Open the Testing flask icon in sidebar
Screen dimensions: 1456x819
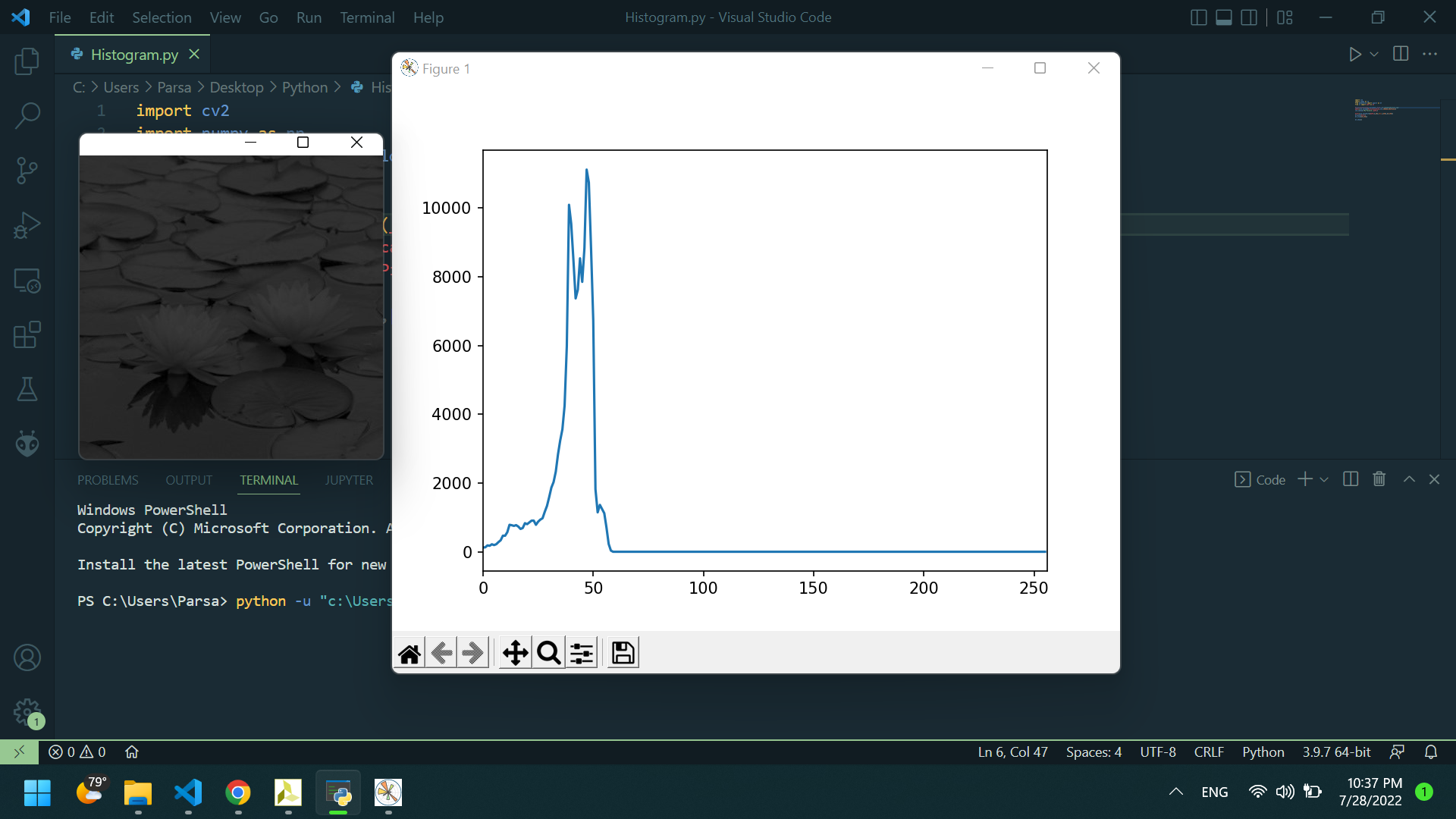coord(27,389)
